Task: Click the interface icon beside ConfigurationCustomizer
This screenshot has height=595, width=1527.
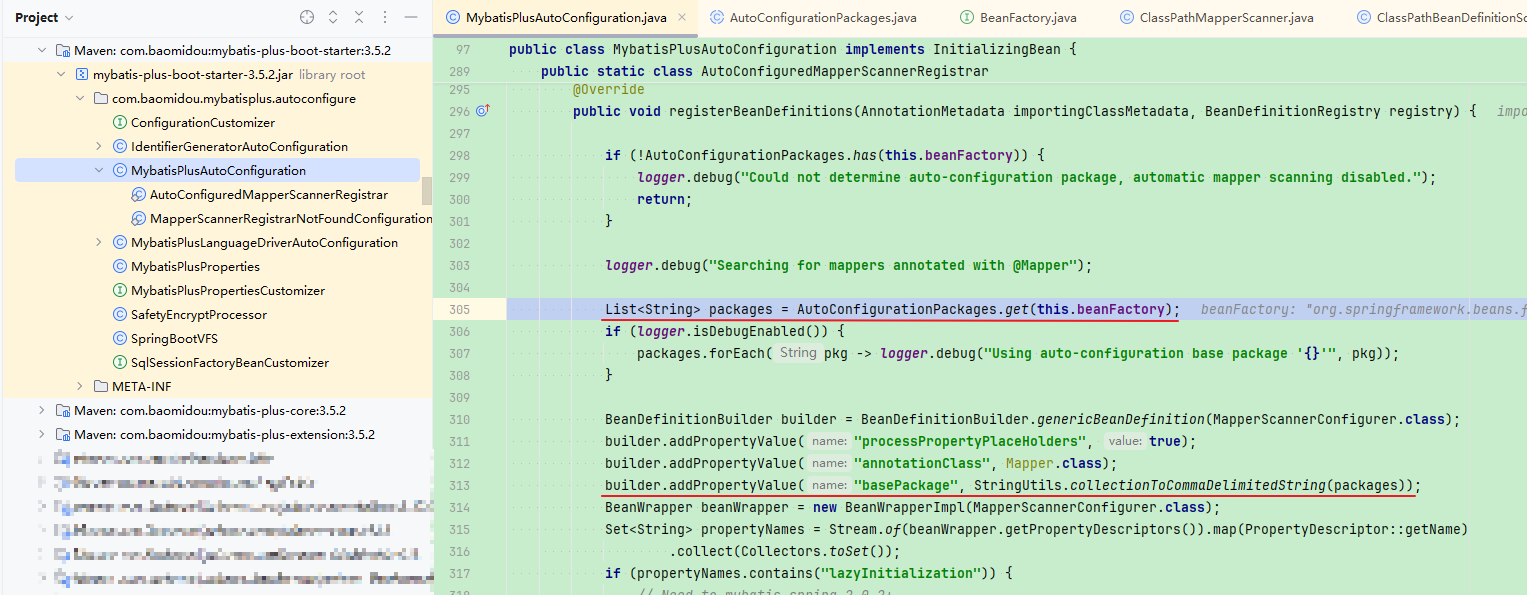Action: pos(120,123)
